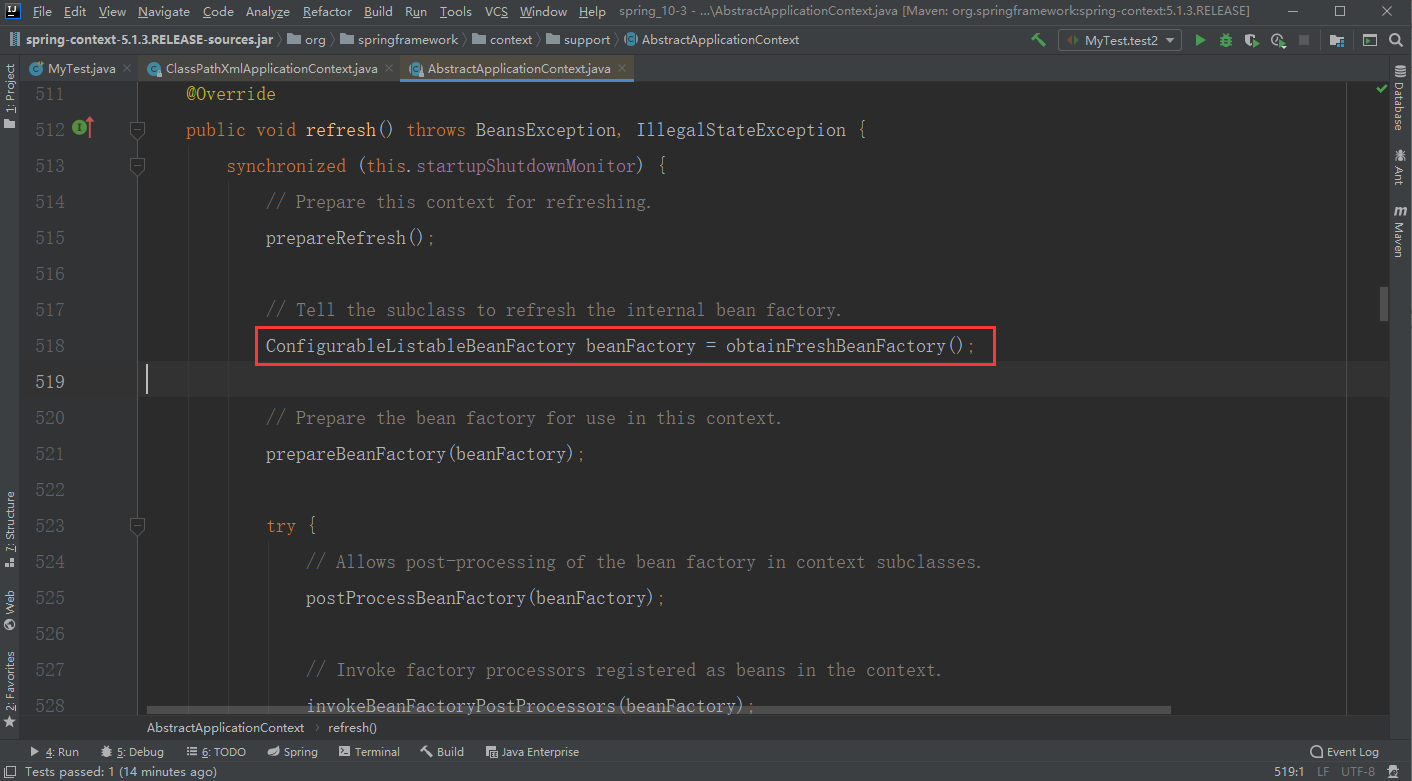
Task: Open the MyTest.test2 run configuration dropdown
Action: pyautogui.click(x=1120, y=40)
